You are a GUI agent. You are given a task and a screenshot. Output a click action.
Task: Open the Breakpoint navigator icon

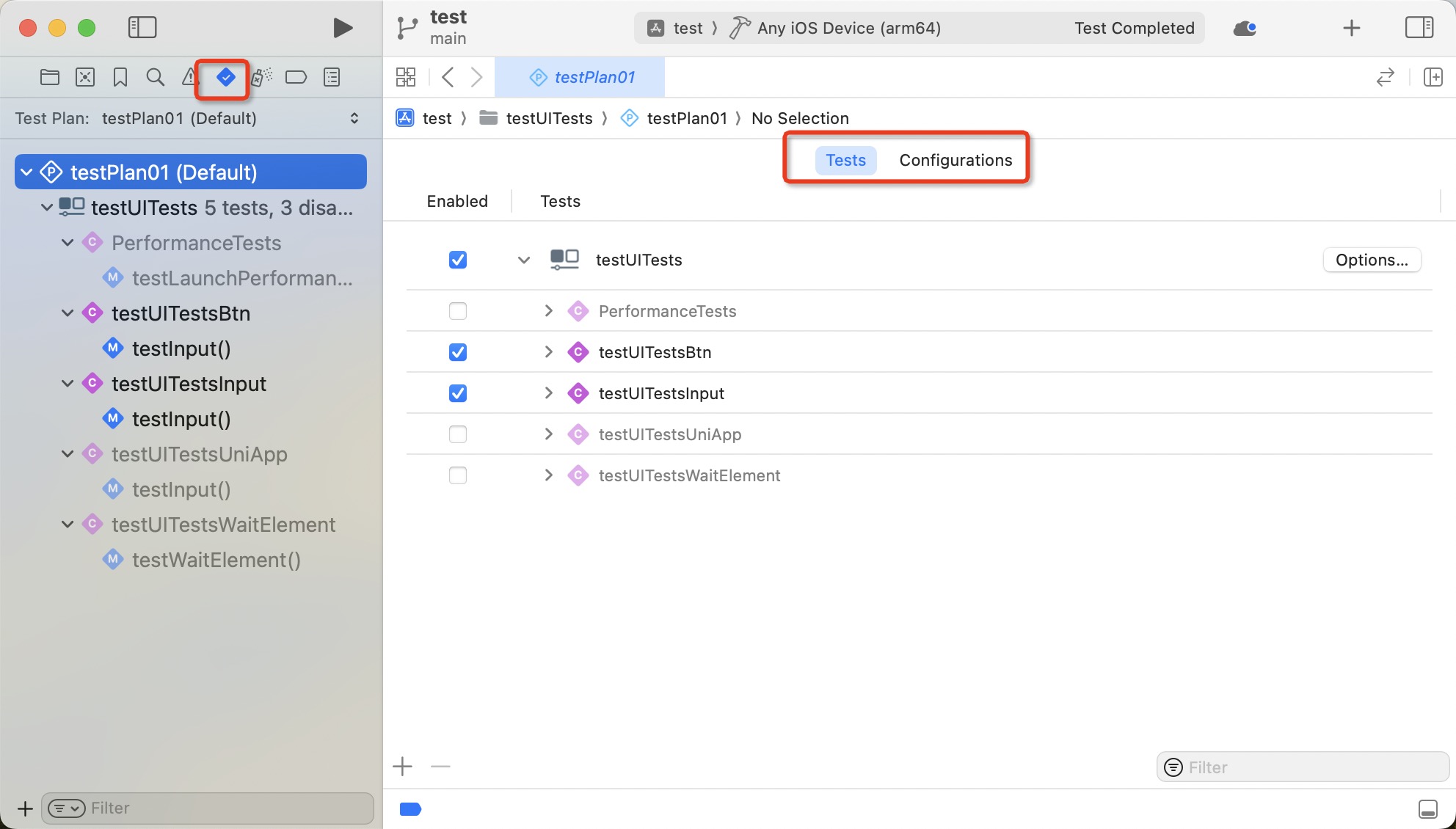(x=296, y=77)
